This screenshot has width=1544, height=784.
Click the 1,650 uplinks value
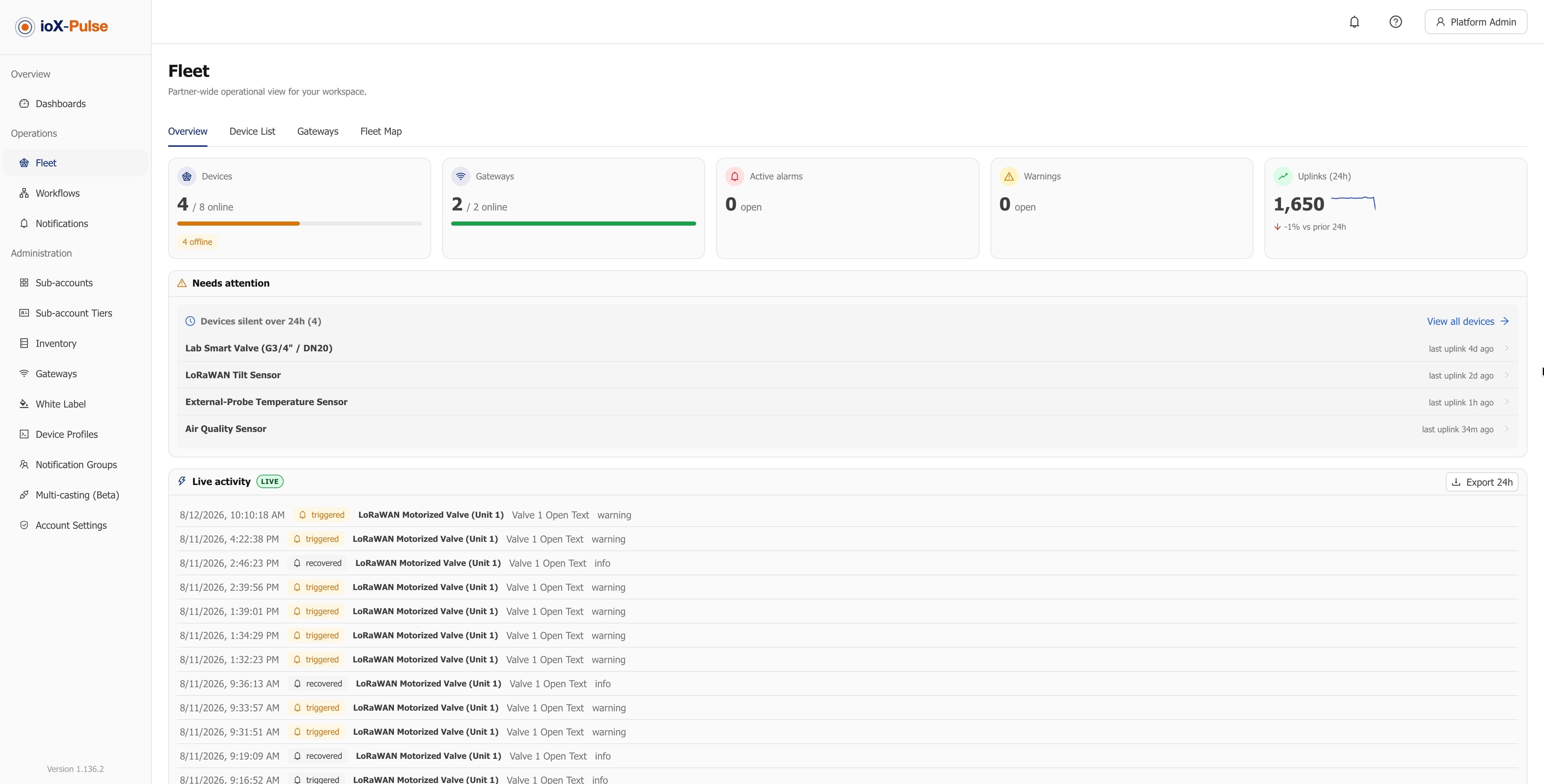click(x=1299, y=204)
